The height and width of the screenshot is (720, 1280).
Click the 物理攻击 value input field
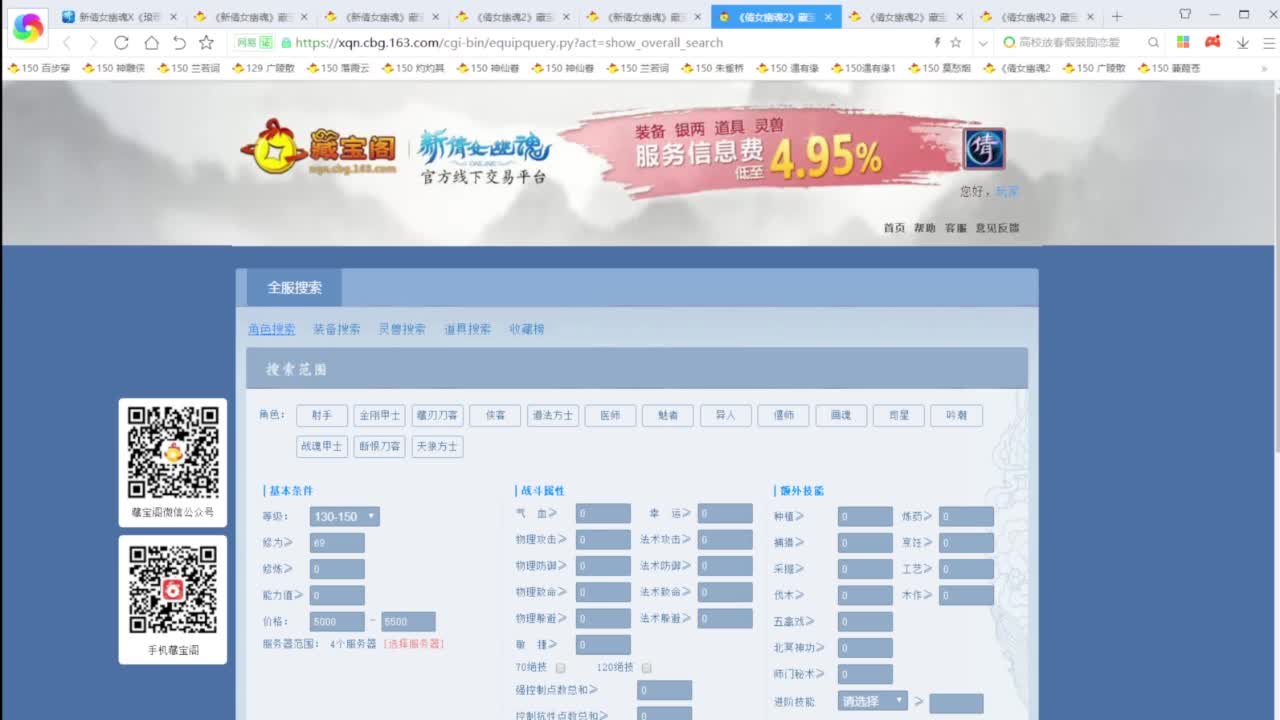[603, 540]
